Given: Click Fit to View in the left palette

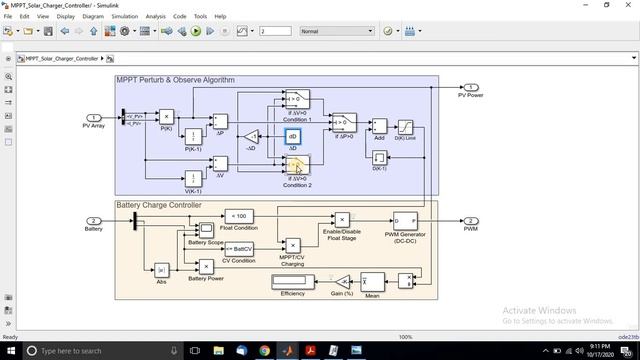Looking at the screenshot, I should pyautogui.click(x=8, y=89).
